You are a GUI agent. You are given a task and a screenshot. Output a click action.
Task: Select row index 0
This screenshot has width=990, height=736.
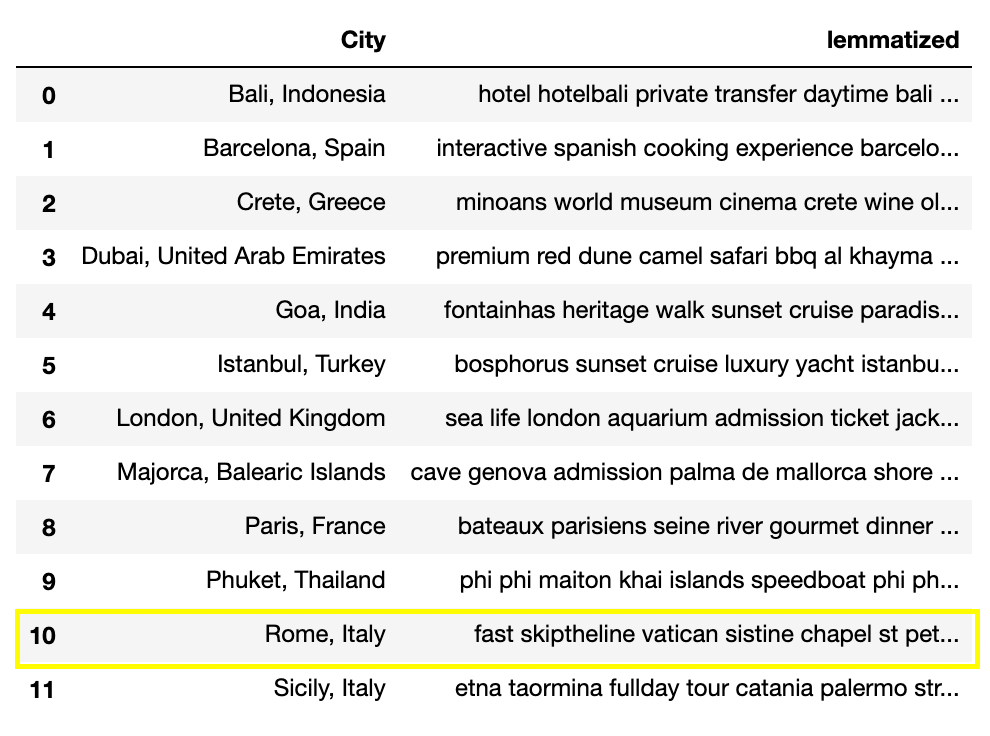[48, 95]
